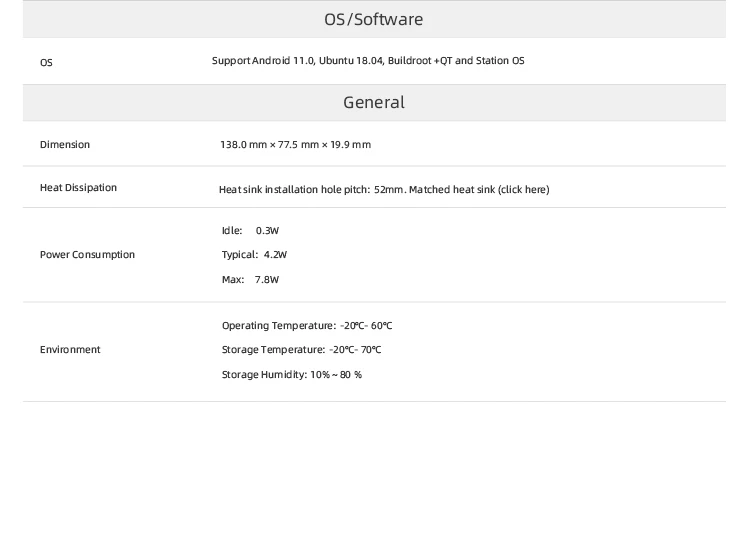The image size is (750, 539).
Task: Click the Storage Temperature line
Action: (301, 350)
